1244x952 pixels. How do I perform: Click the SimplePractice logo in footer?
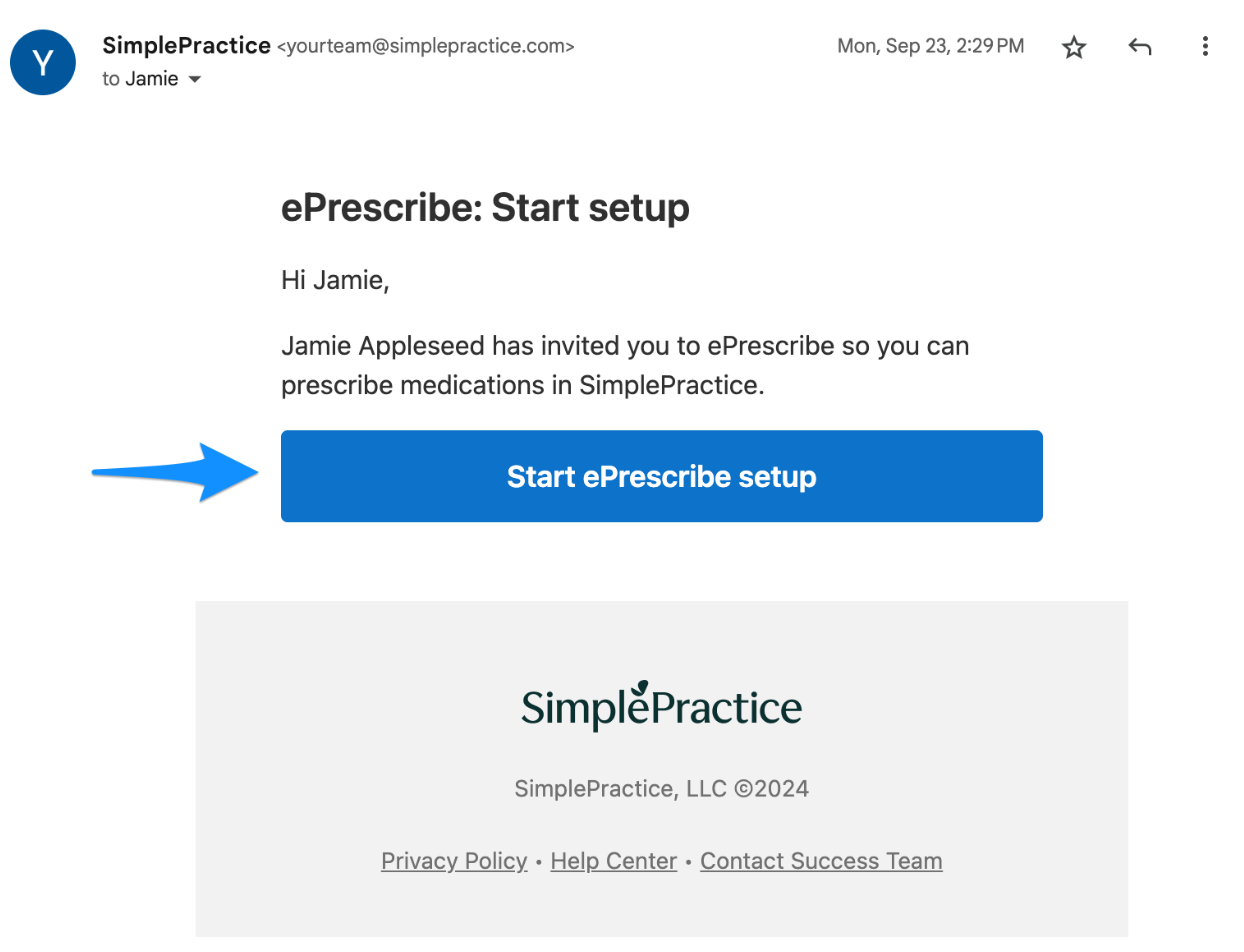[661, 707]
